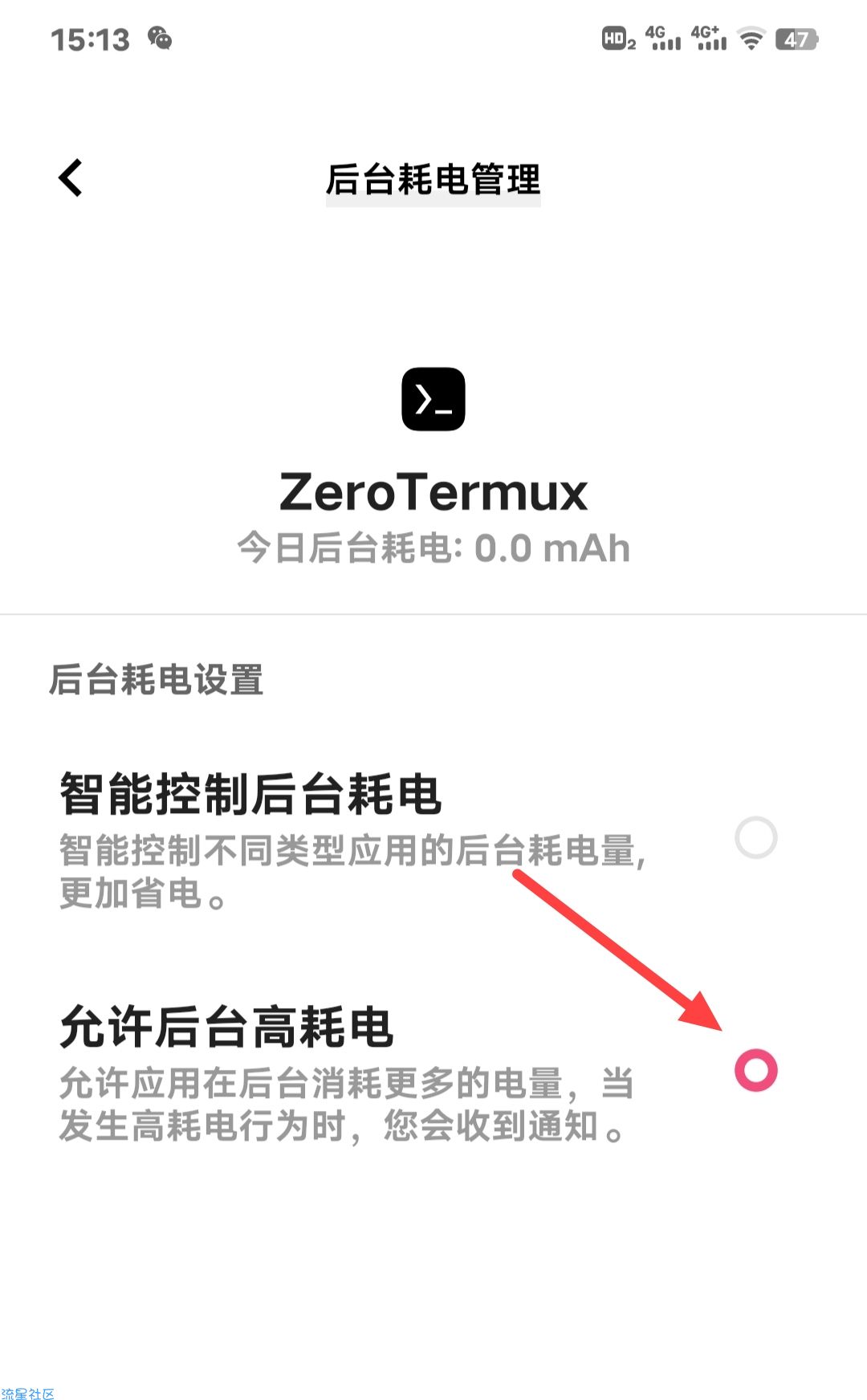Tap the 4G+ signal strength icon

click(709, 38)
